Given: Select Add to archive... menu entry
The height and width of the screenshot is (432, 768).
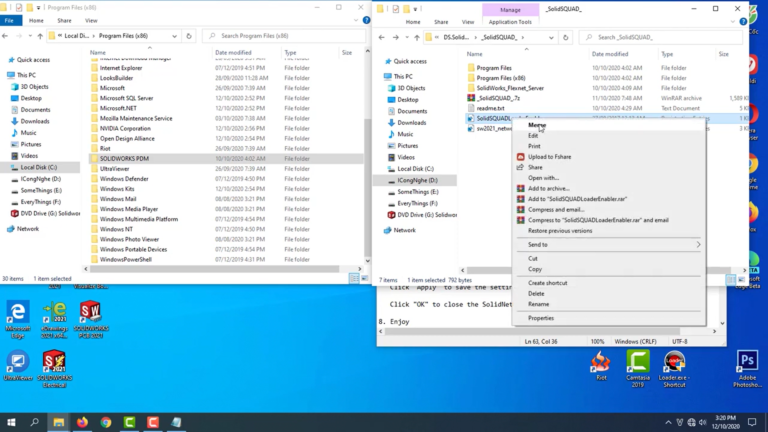Looking at the screenshot, I should tap(549, 189).
